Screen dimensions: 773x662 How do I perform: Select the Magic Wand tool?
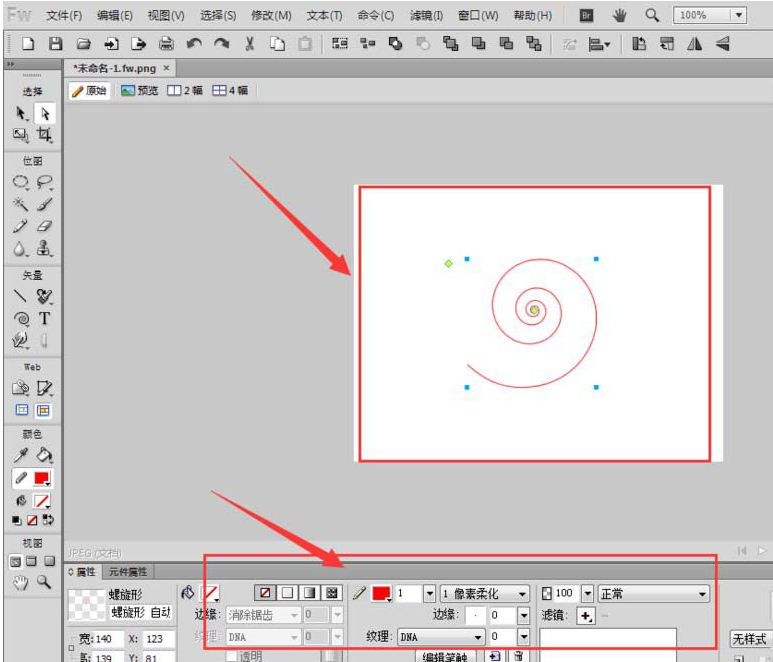tap(20, 204)
